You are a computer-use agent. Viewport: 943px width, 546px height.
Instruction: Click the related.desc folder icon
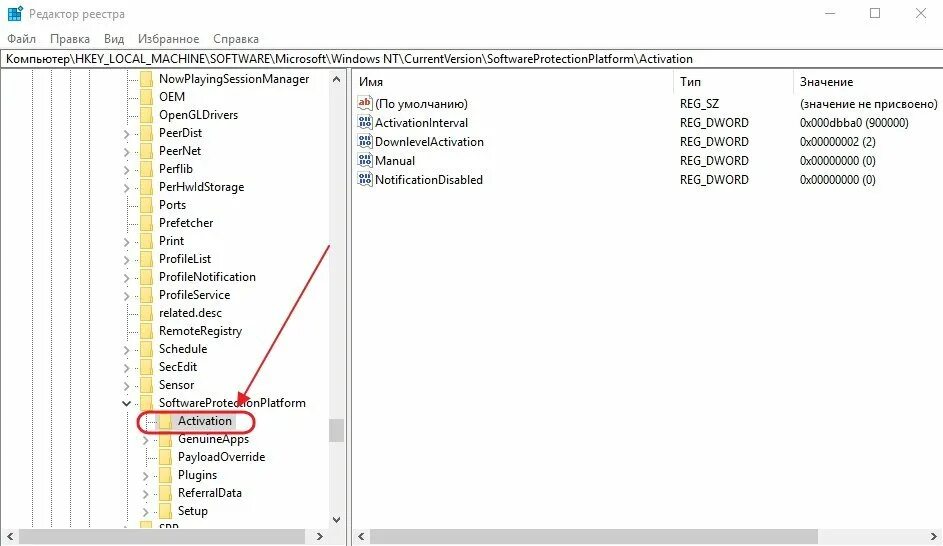[146, 313]
